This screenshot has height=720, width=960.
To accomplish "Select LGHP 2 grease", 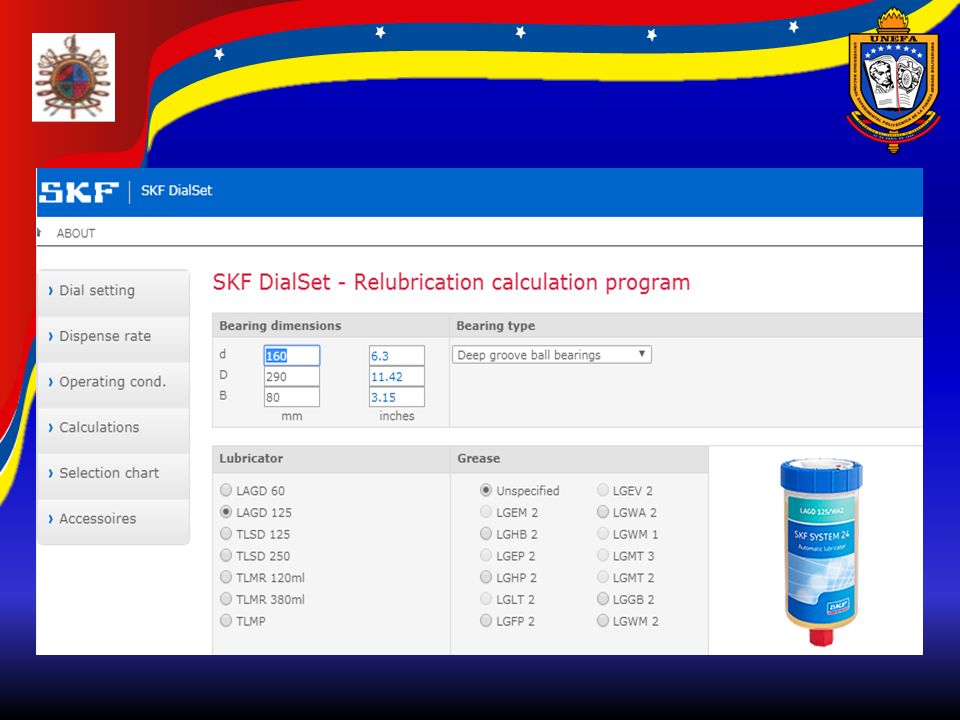I will tap(486, 577).
